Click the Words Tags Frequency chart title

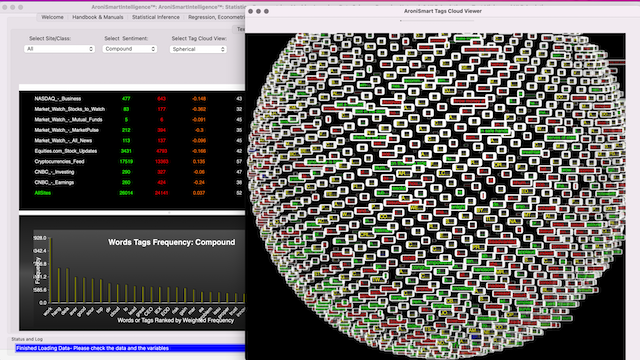[x=171, y=242]
